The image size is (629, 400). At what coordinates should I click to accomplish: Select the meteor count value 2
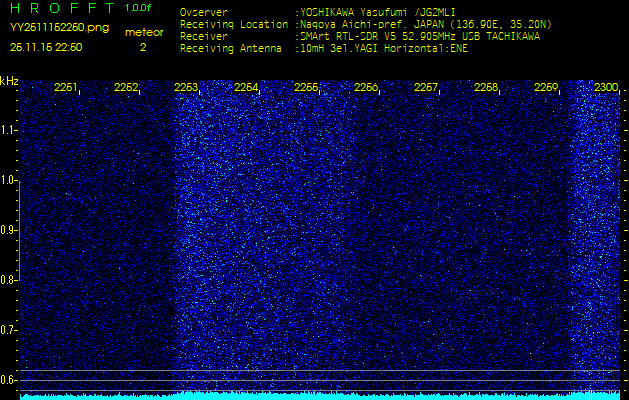coord(143,47)
